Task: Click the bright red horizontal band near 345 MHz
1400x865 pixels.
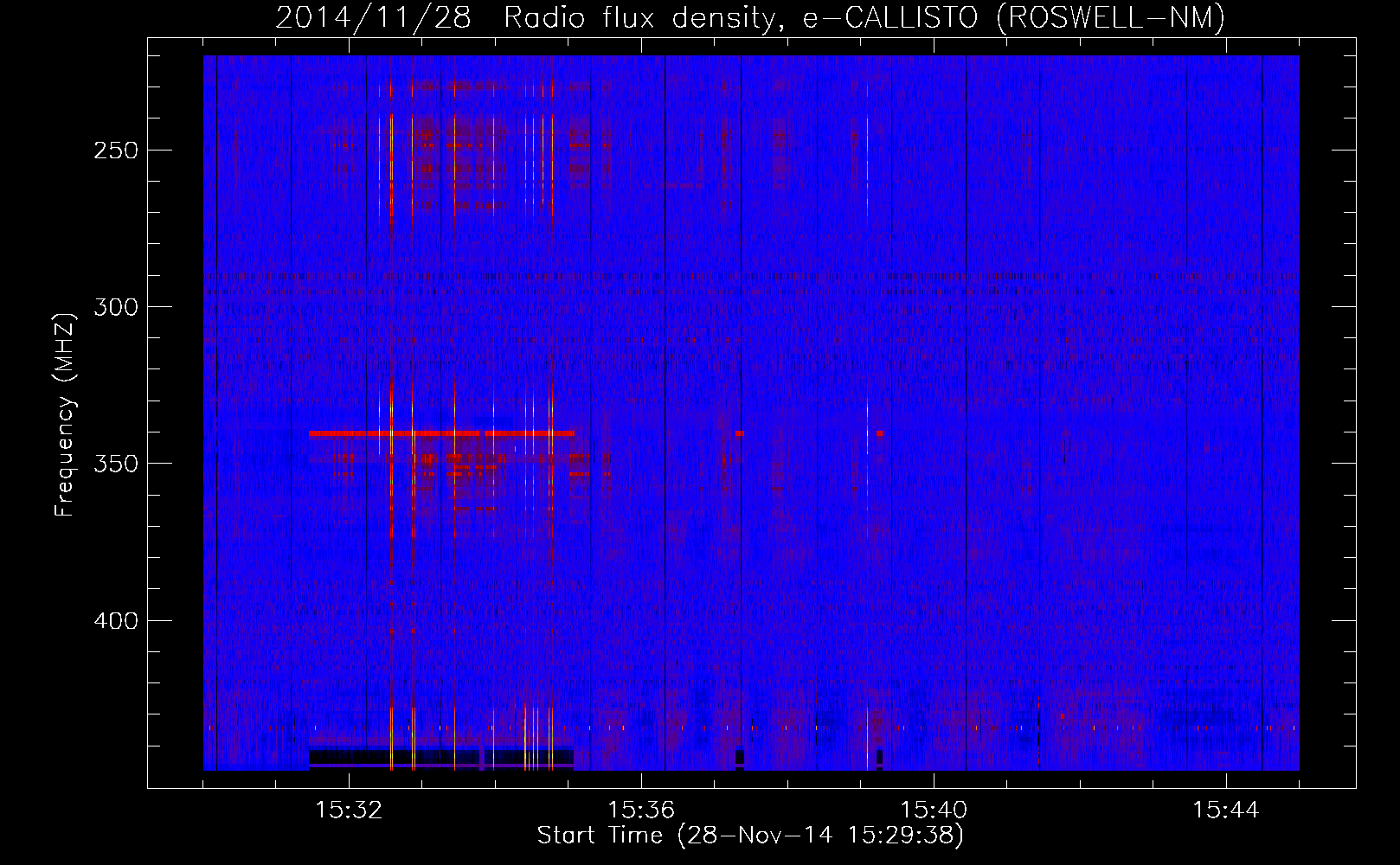Action: (441, 432)
